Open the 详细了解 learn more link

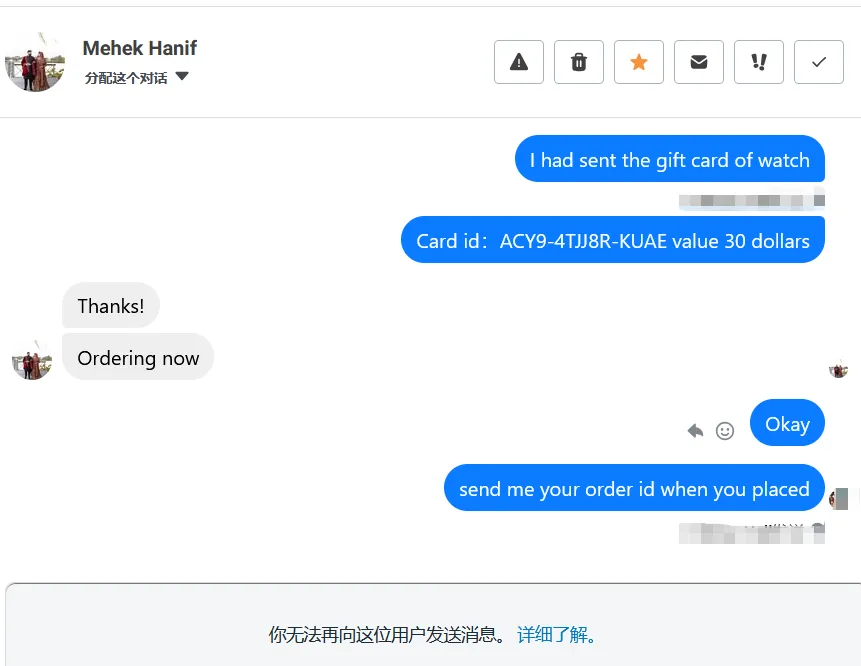556,635
